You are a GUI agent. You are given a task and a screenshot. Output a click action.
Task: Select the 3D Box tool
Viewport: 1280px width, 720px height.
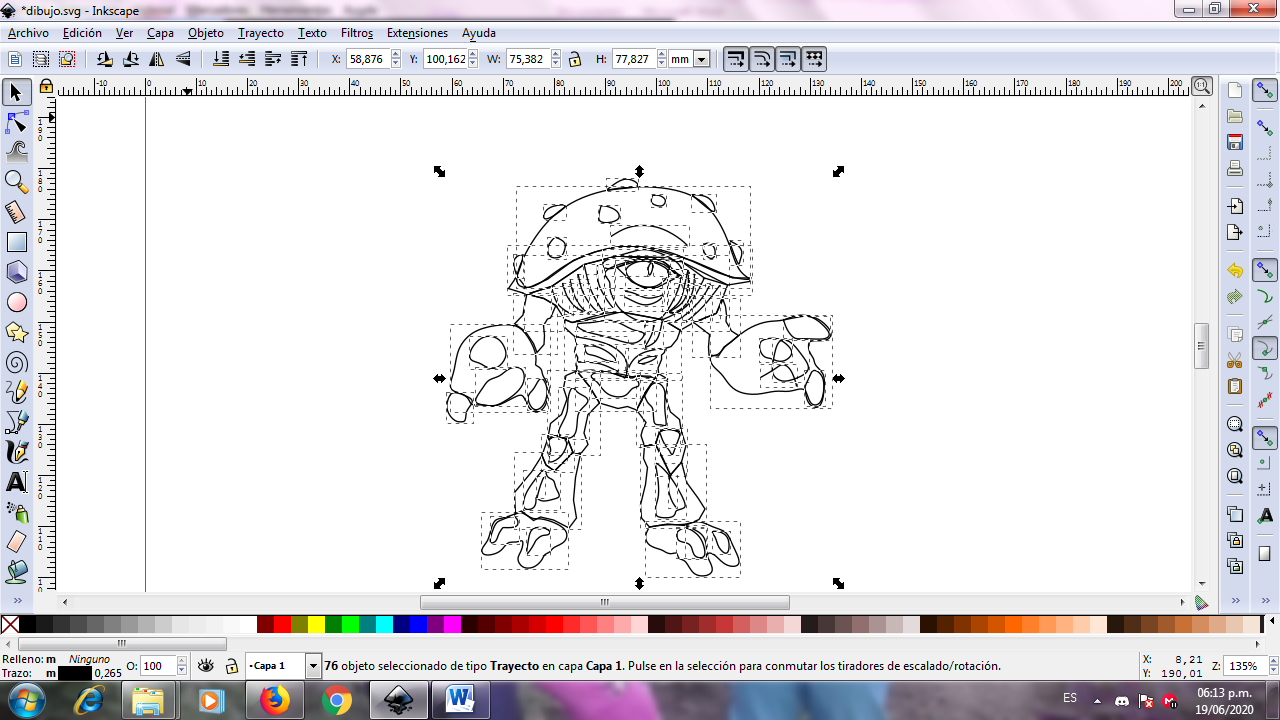pyautogui.click(x=16, y=272)
